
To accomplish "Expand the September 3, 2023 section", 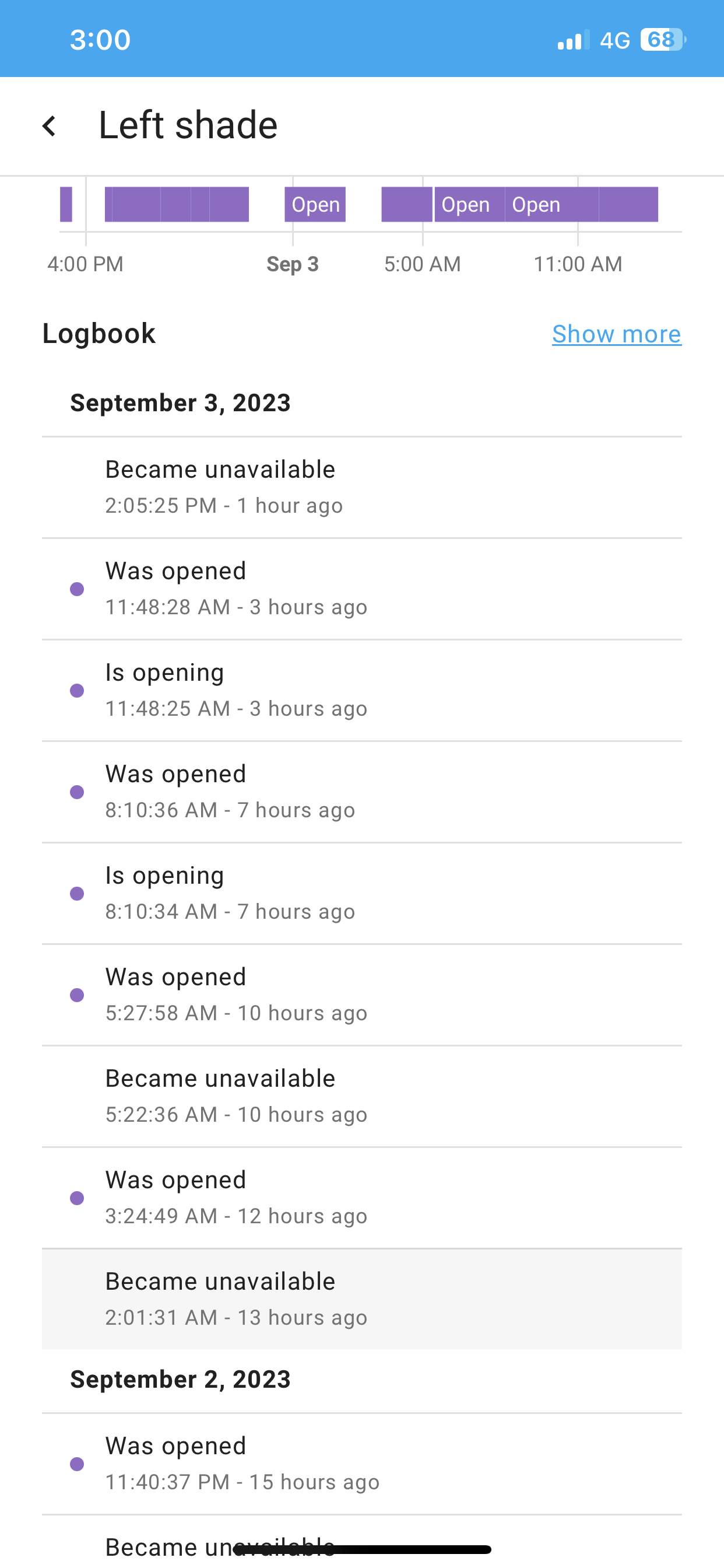I will tap(180, 402).
